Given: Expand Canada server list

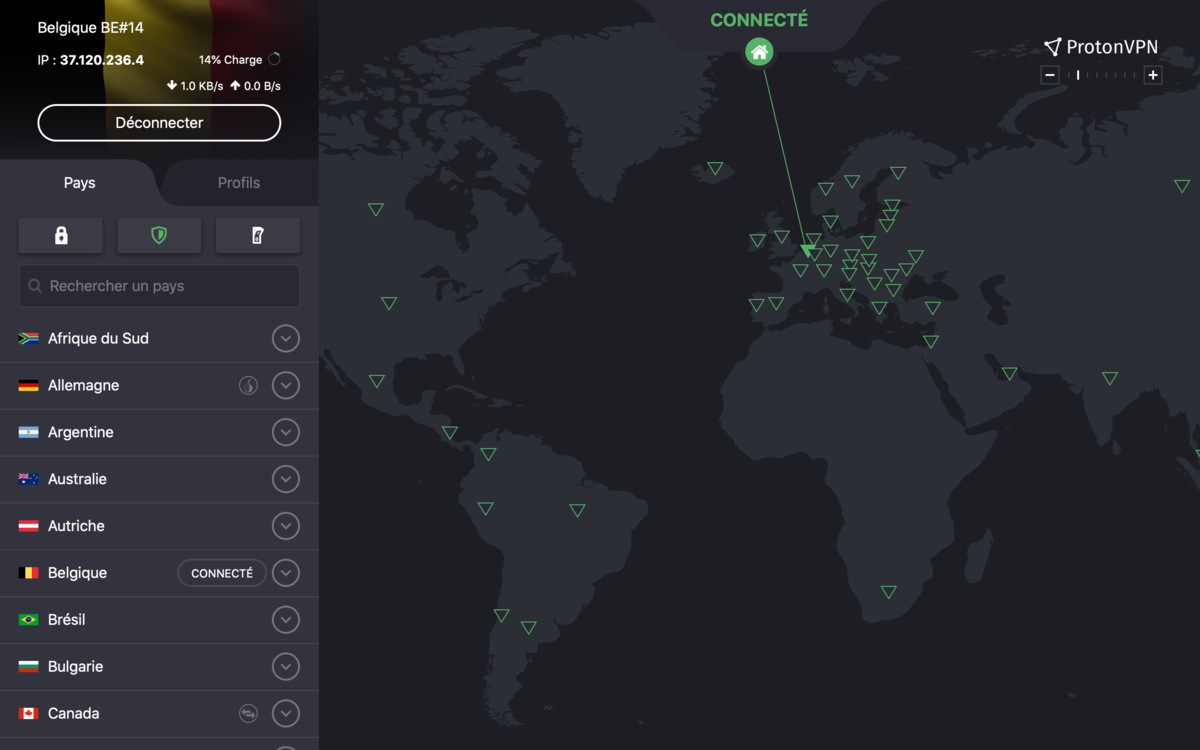Looking at the screenshot, I should [x=286, y=714].
